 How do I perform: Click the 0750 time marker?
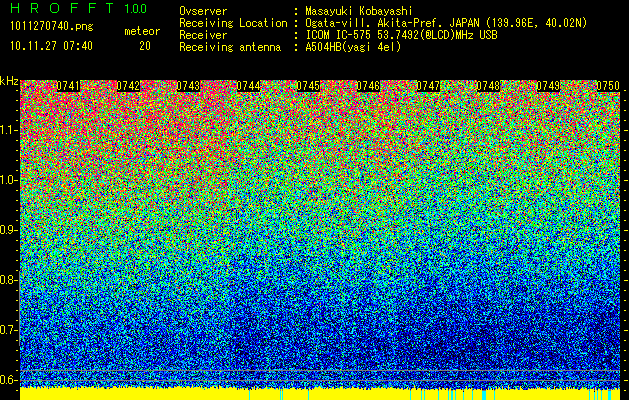pos(608,86)
